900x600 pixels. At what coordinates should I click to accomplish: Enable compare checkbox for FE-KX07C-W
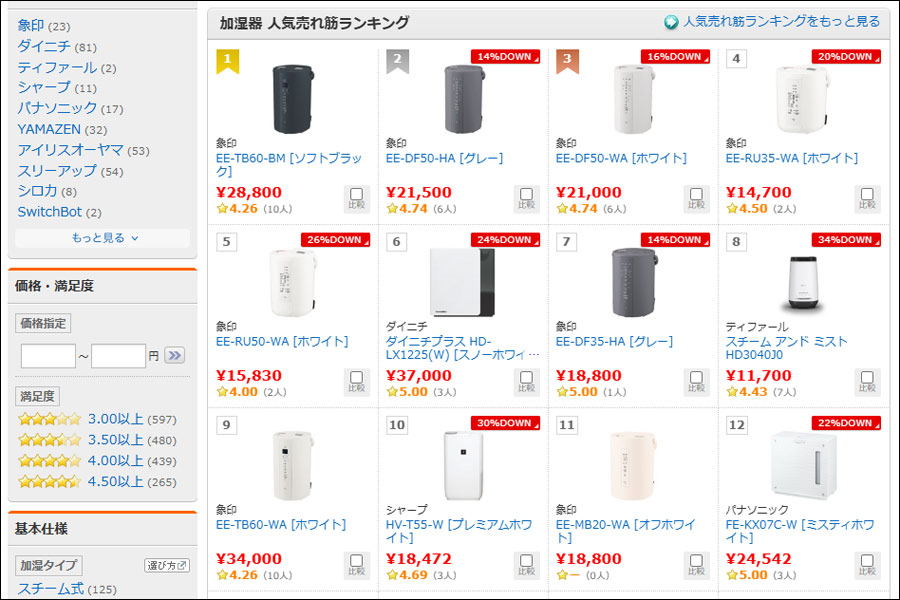(x=867, y=560)
